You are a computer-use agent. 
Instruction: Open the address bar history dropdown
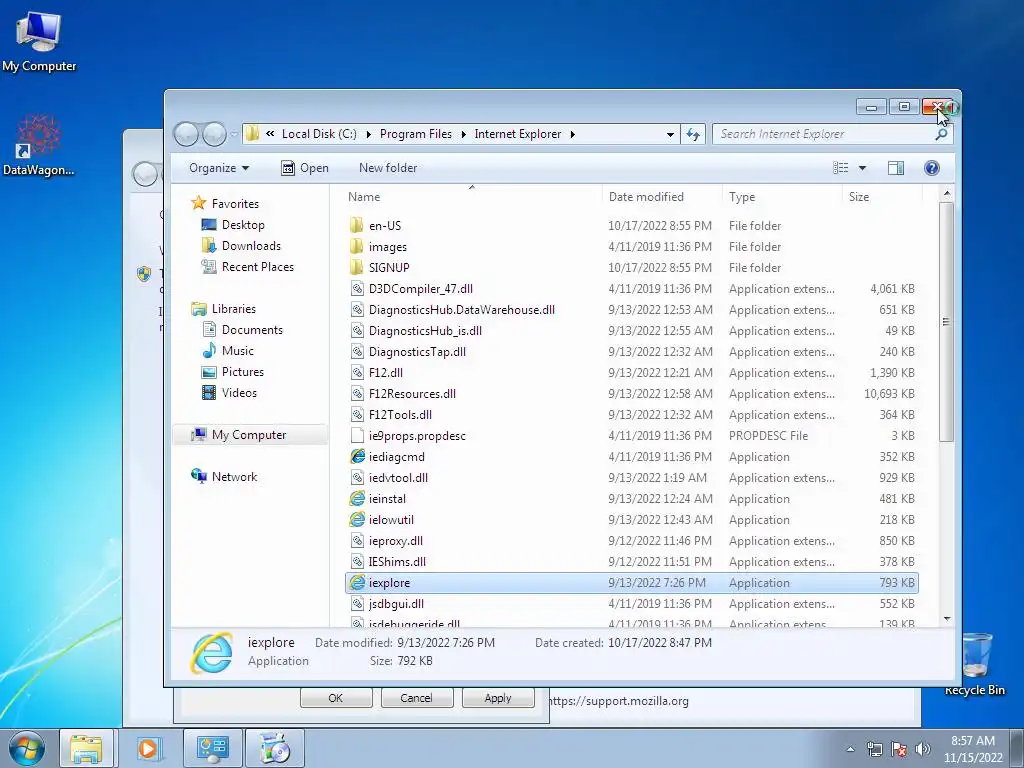point(670,134)
